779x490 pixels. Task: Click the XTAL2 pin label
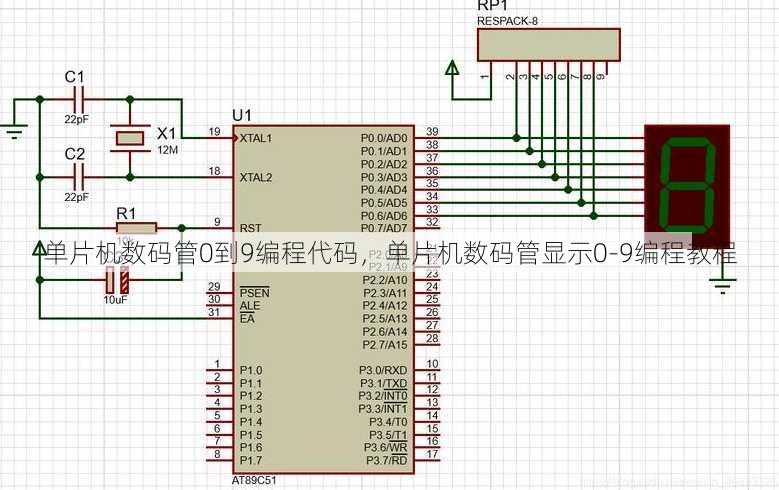(x=256, y=177)
